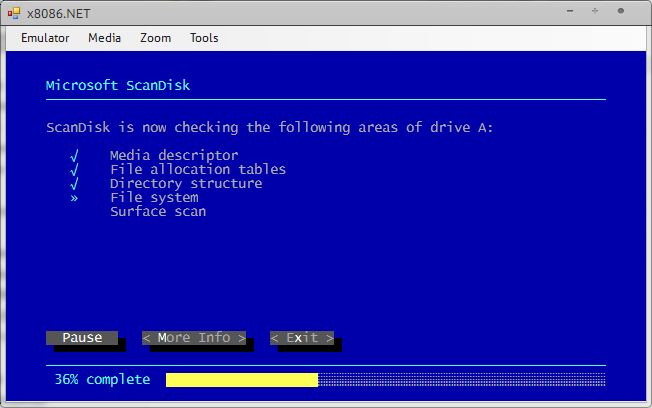Click the yellow filled part of progress bar
652x408 pixels.
click(x=241, y=380)
